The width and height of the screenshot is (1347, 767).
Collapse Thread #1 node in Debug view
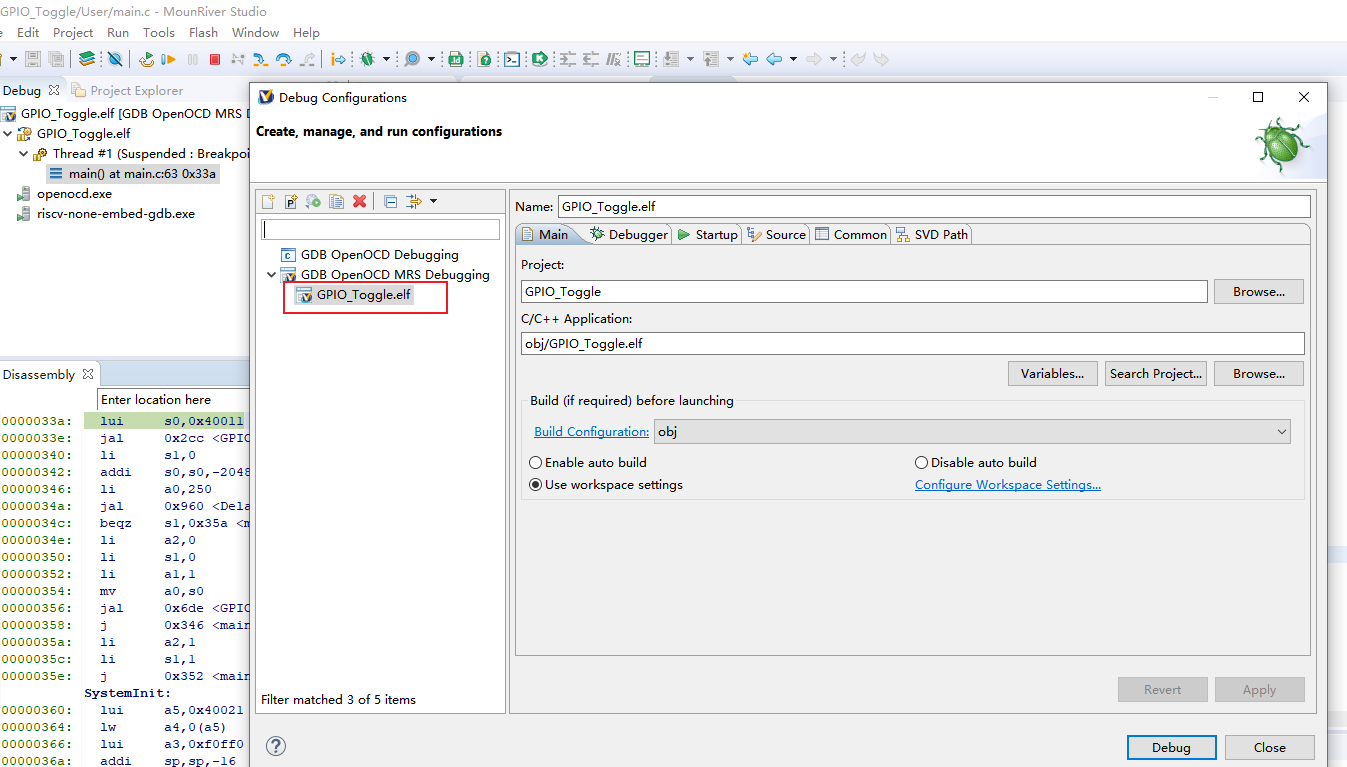[24, 154]
